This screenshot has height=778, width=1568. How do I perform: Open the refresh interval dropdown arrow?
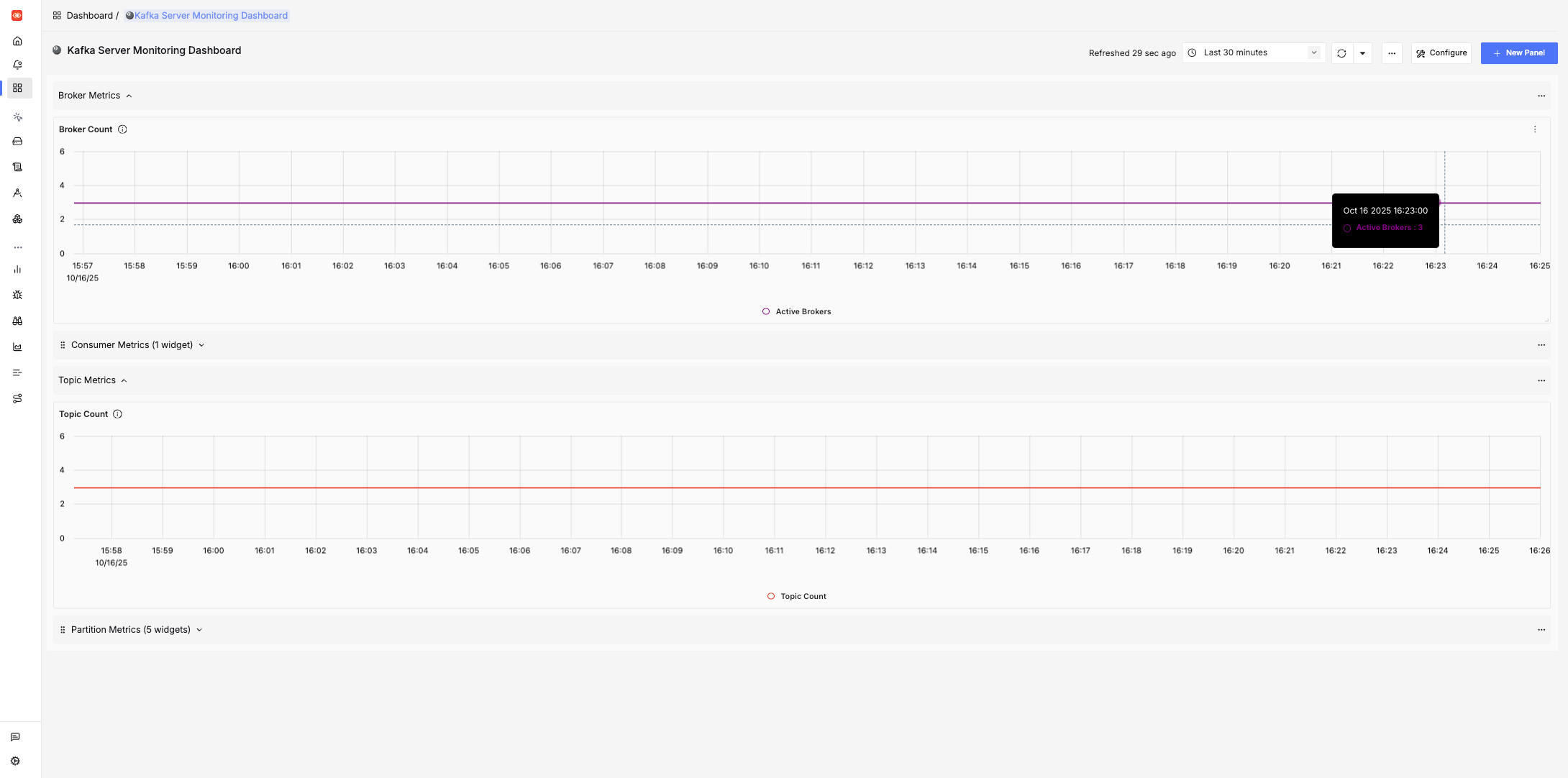pyautogui.click(x=1362, y=52)
